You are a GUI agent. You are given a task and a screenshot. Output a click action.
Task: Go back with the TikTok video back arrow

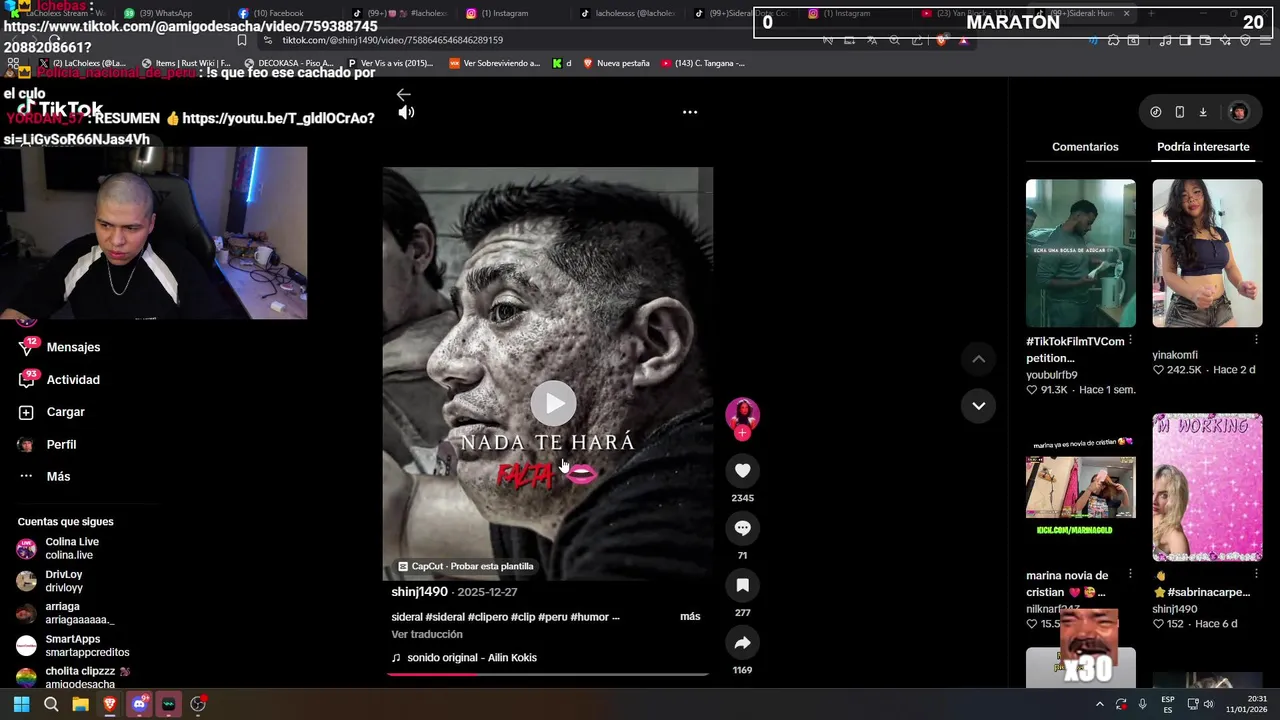(x=403, y=94)
